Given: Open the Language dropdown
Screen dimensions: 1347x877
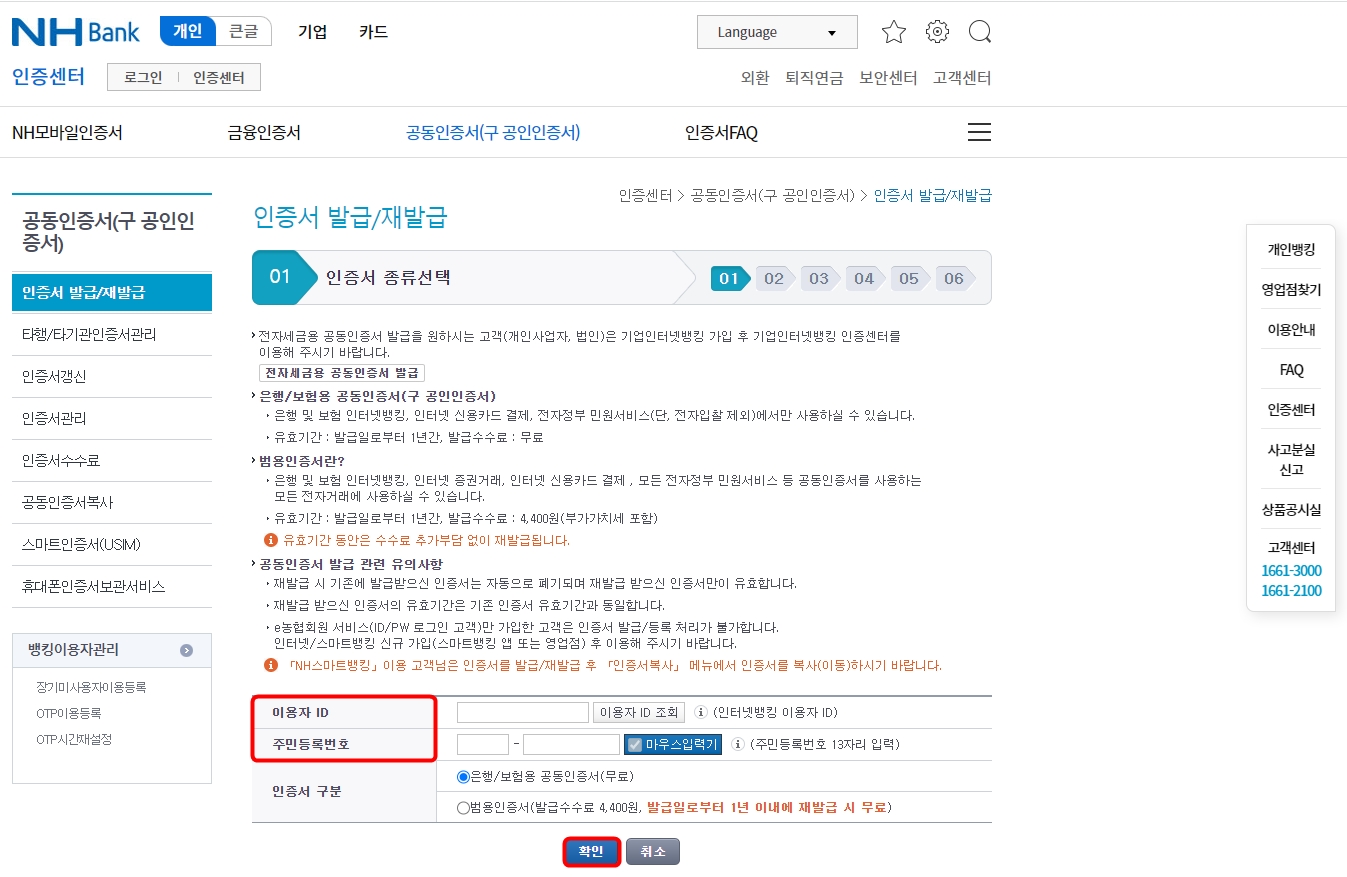Looking at the screenshot, I should 776,31.
